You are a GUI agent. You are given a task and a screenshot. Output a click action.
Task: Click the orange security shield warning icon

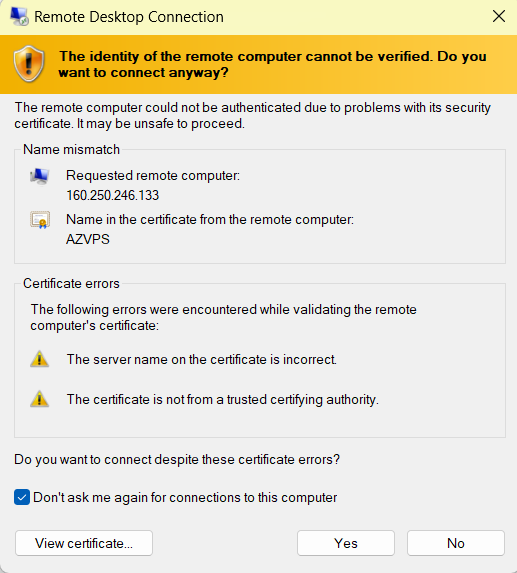tap(29, 64)
